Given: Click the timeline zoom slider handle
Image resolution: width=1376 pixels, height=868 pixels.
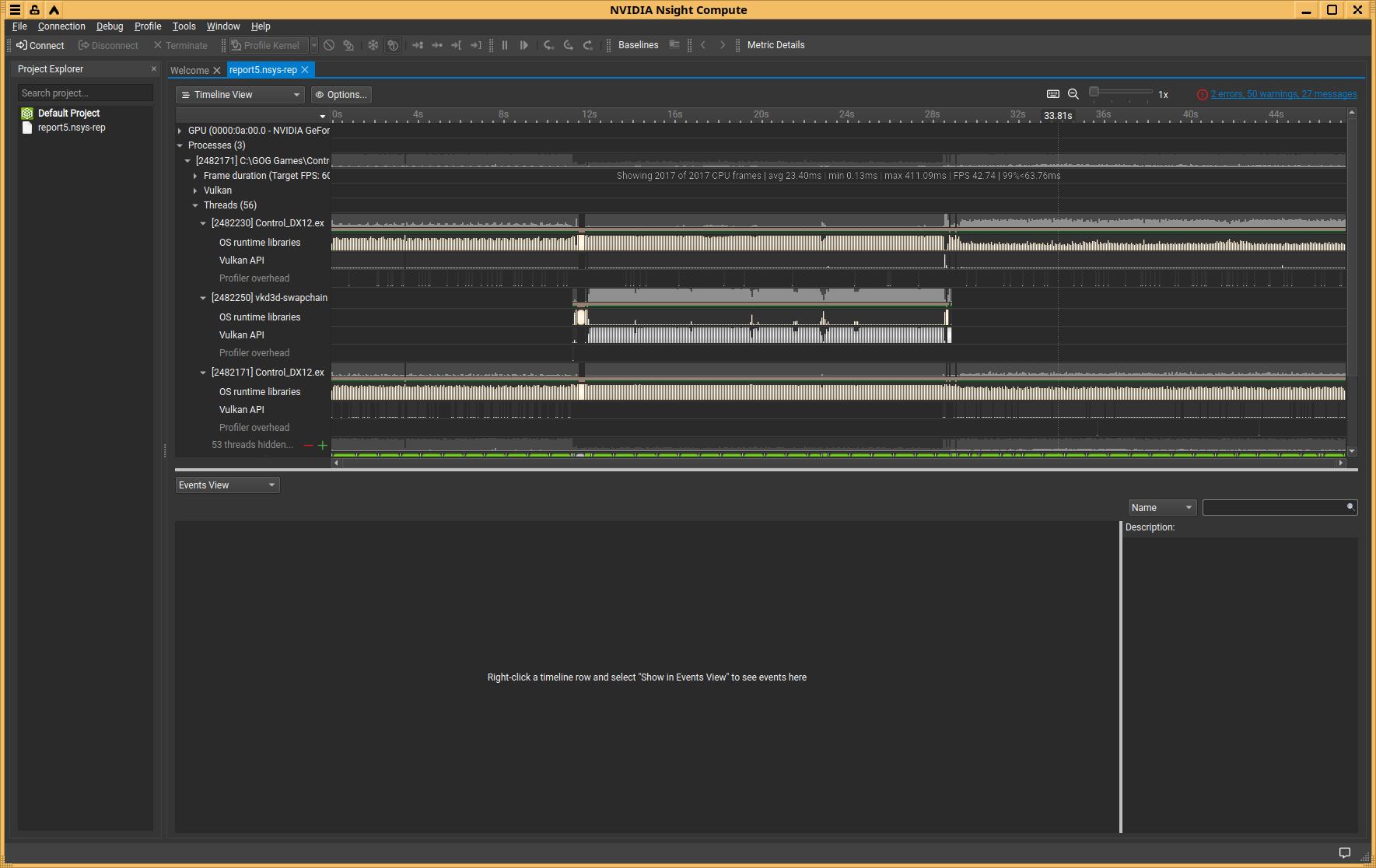Looking at the screenshot, I should pos(1094,93).
